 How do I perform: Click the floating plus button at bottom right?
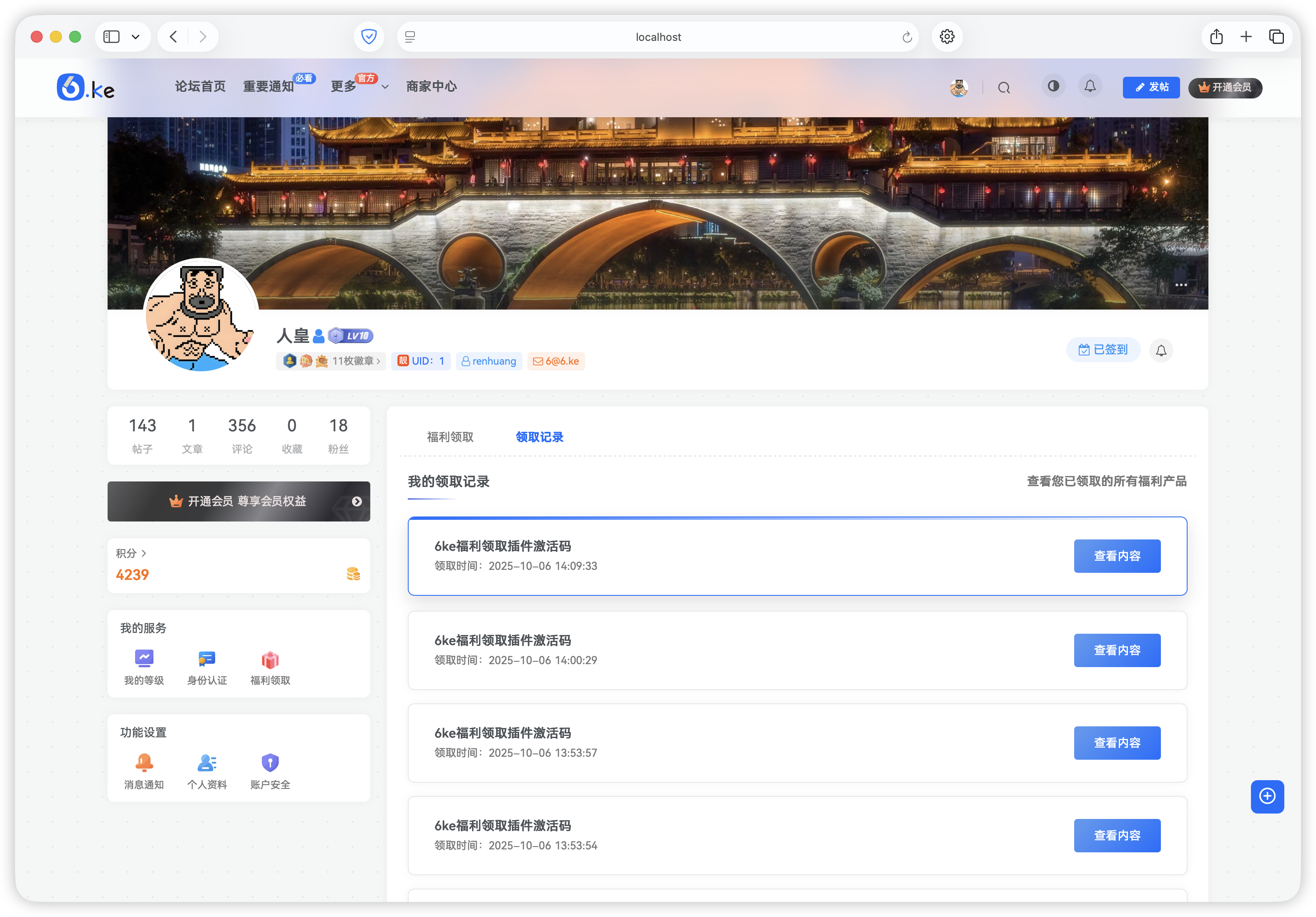click(1267, 796)
